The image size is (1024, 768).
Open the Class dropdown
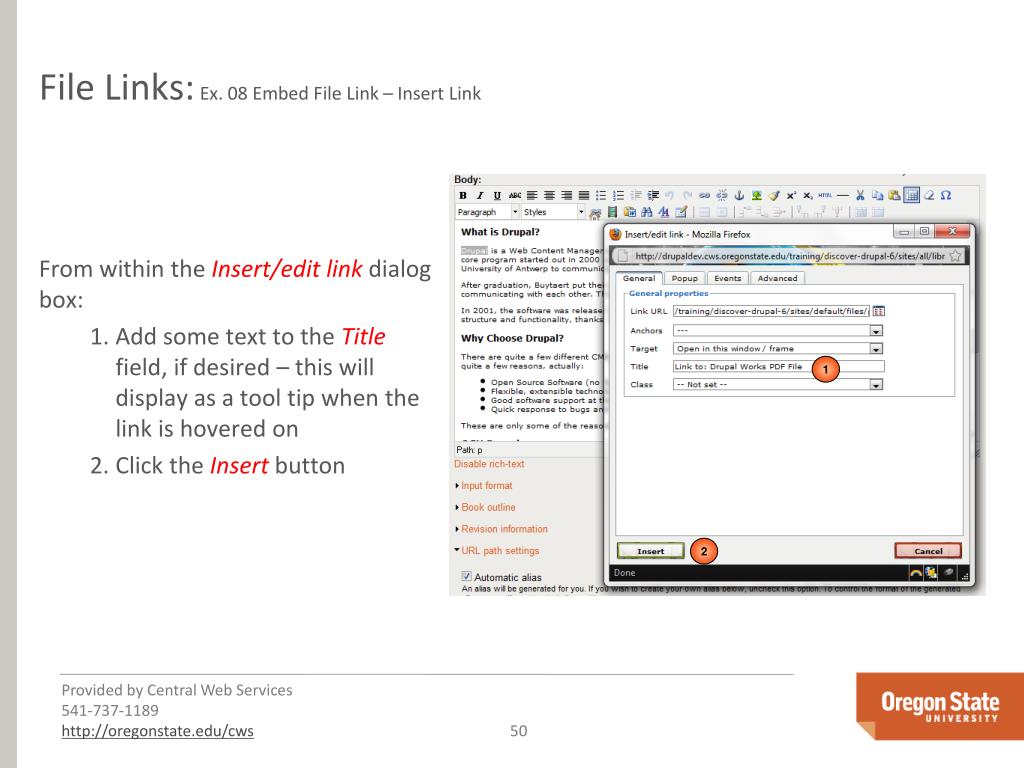click(x=778, y=385)
